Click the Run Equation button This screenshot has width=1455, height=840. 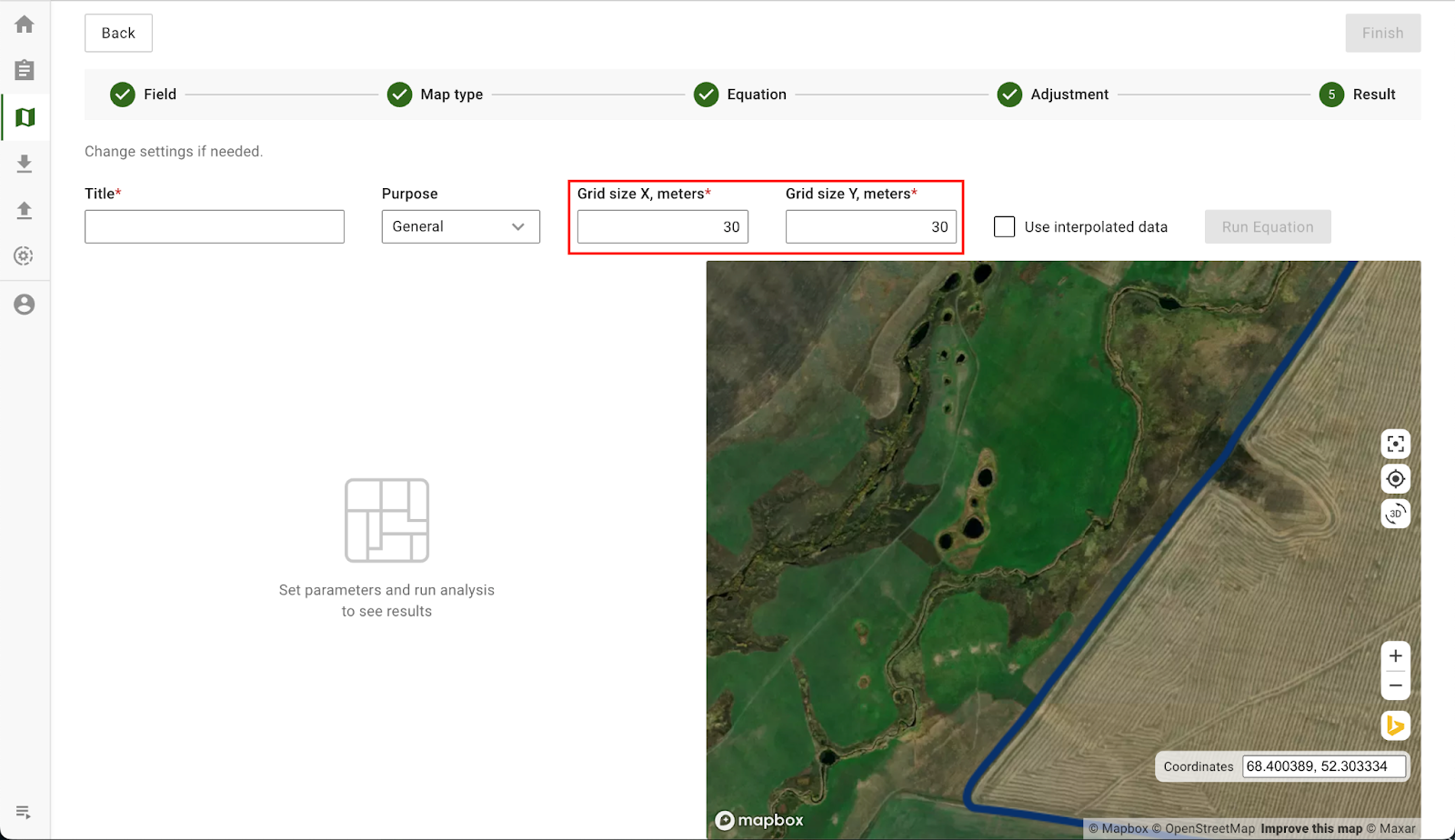pos(1267,226)
